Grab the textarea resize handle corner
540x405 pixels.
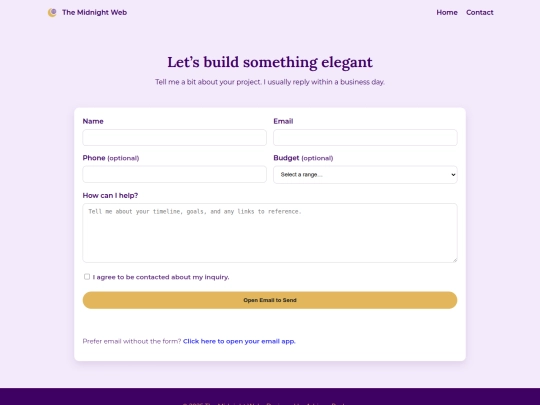455,260
